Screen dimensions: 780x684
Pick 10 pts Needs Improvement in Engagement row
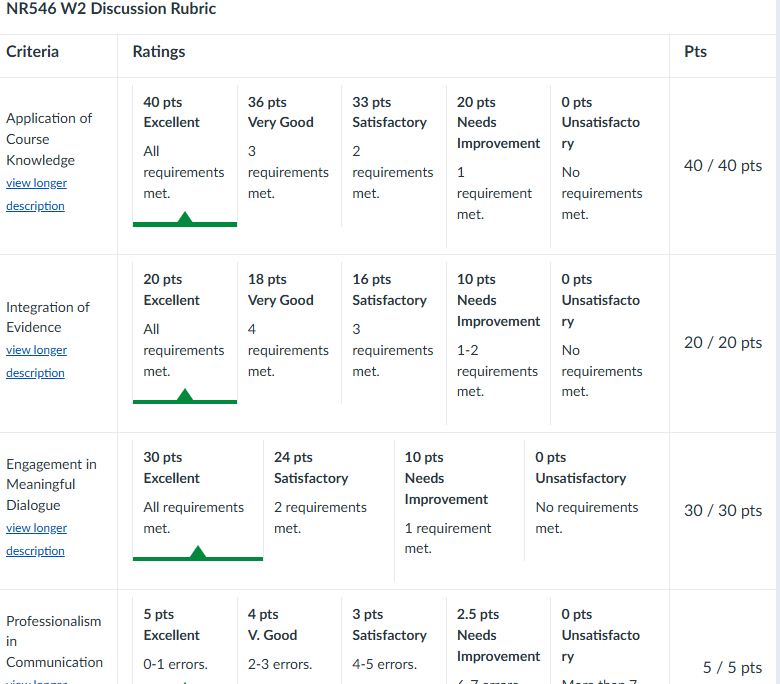coord(458,507)
